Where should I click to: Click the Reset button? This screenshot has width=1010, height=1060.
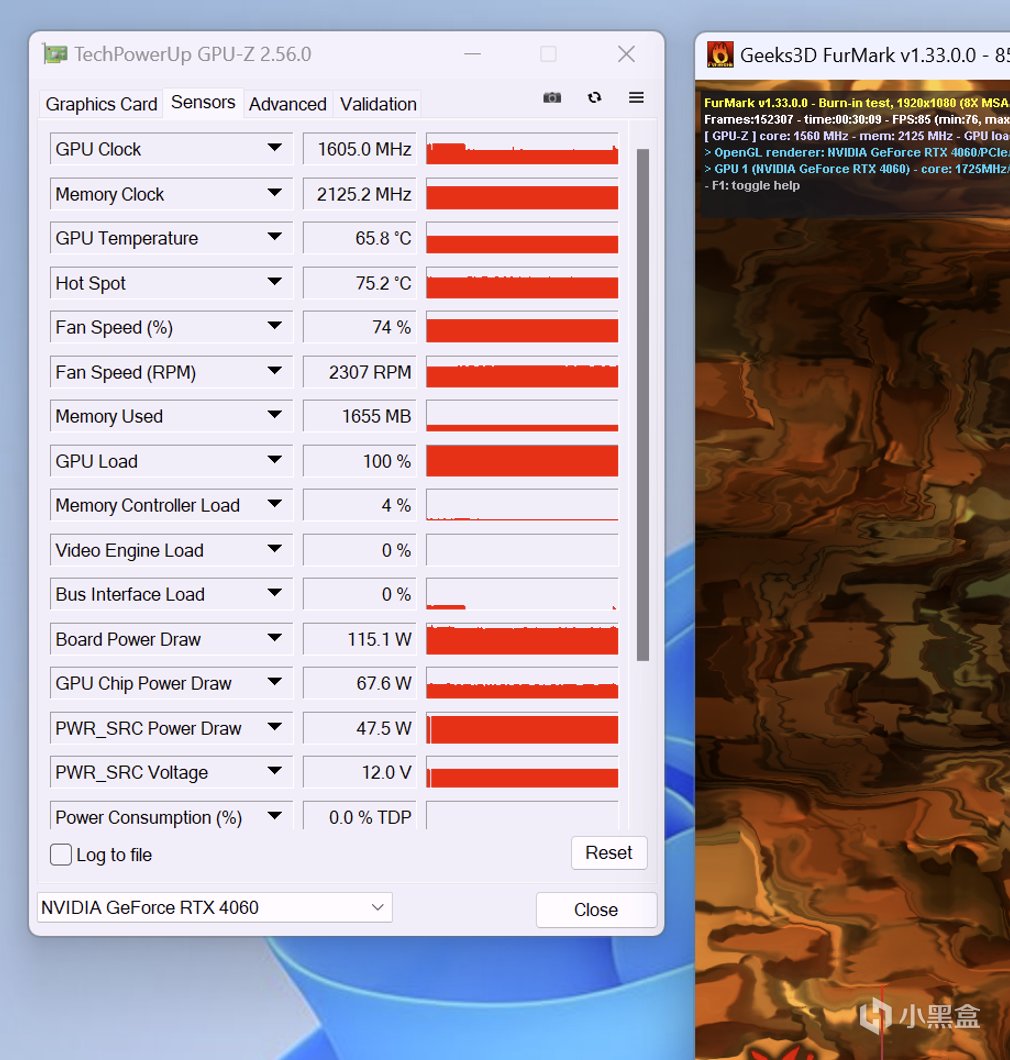[x=608, y=853]
